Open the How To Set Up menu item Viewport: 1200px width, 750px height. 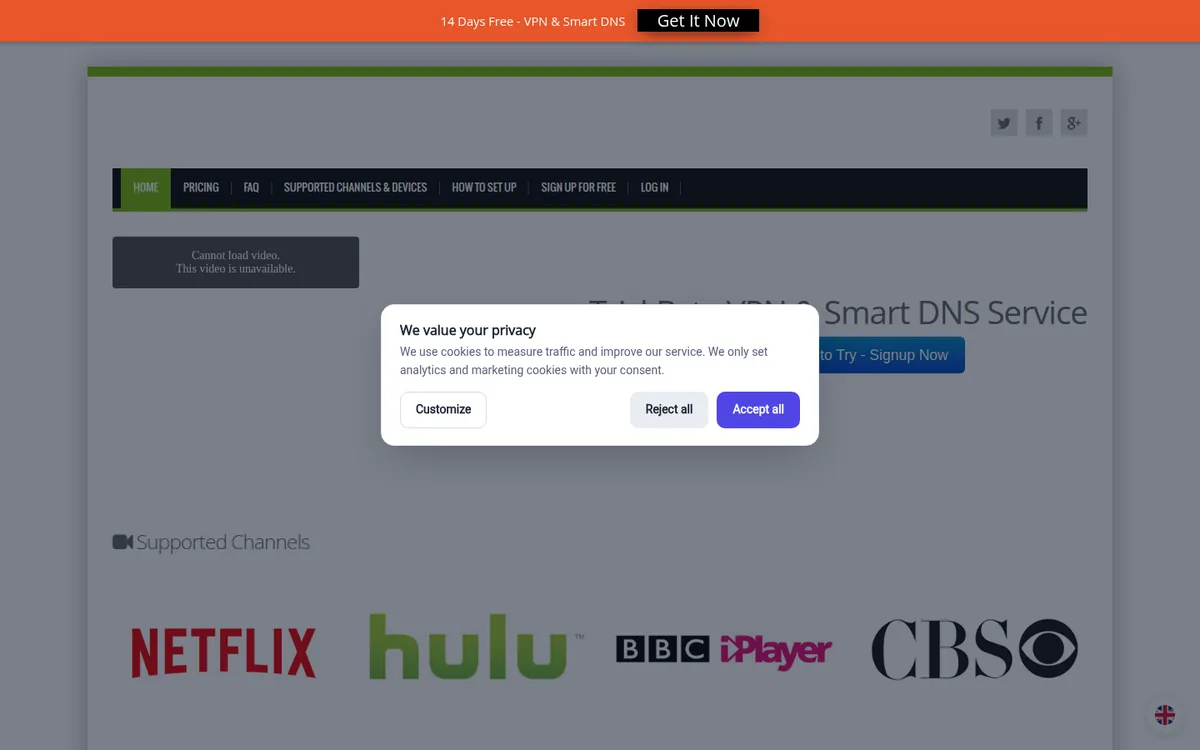click(484, 188)
